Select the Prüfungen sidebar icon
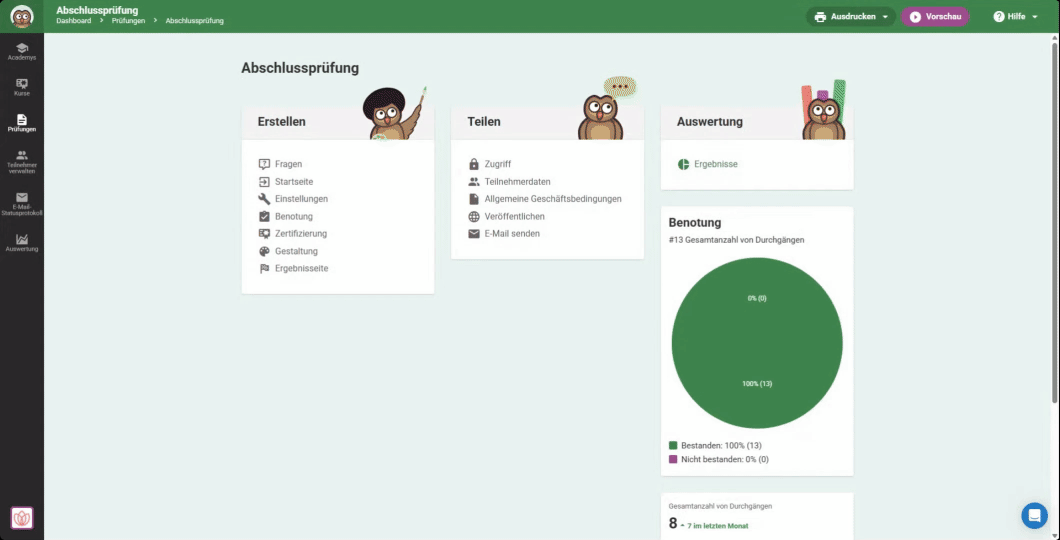The image size is (1060, 540). click(22, 123)
